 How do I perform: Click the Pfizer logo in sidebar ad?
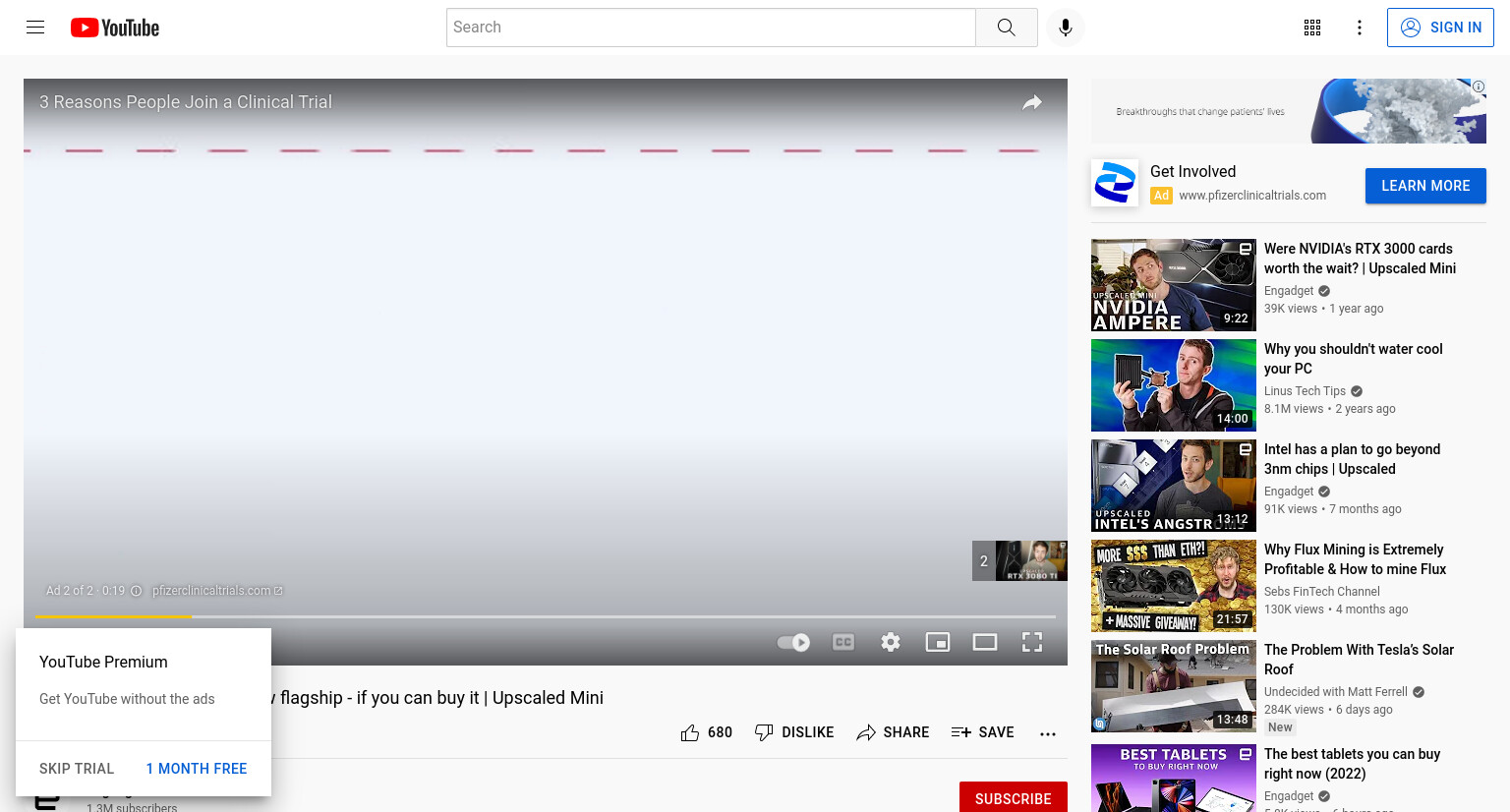1115,183
